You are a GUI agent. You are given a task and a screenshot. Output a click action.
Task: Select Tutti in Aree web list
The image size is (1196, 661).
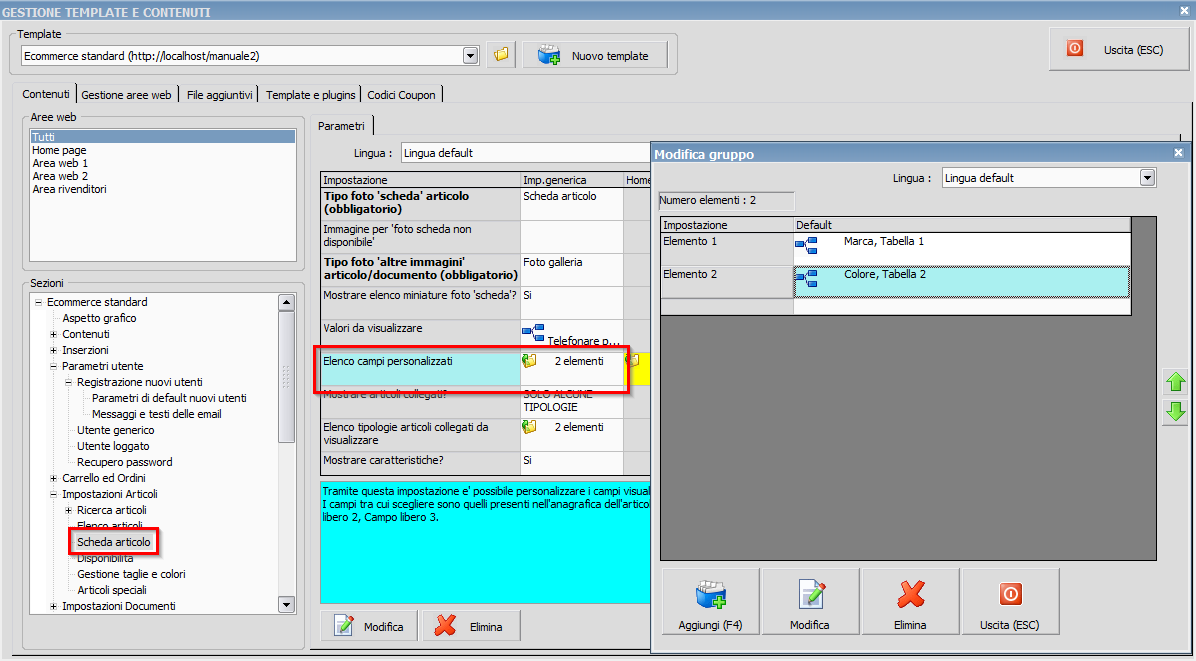(162, 137)
